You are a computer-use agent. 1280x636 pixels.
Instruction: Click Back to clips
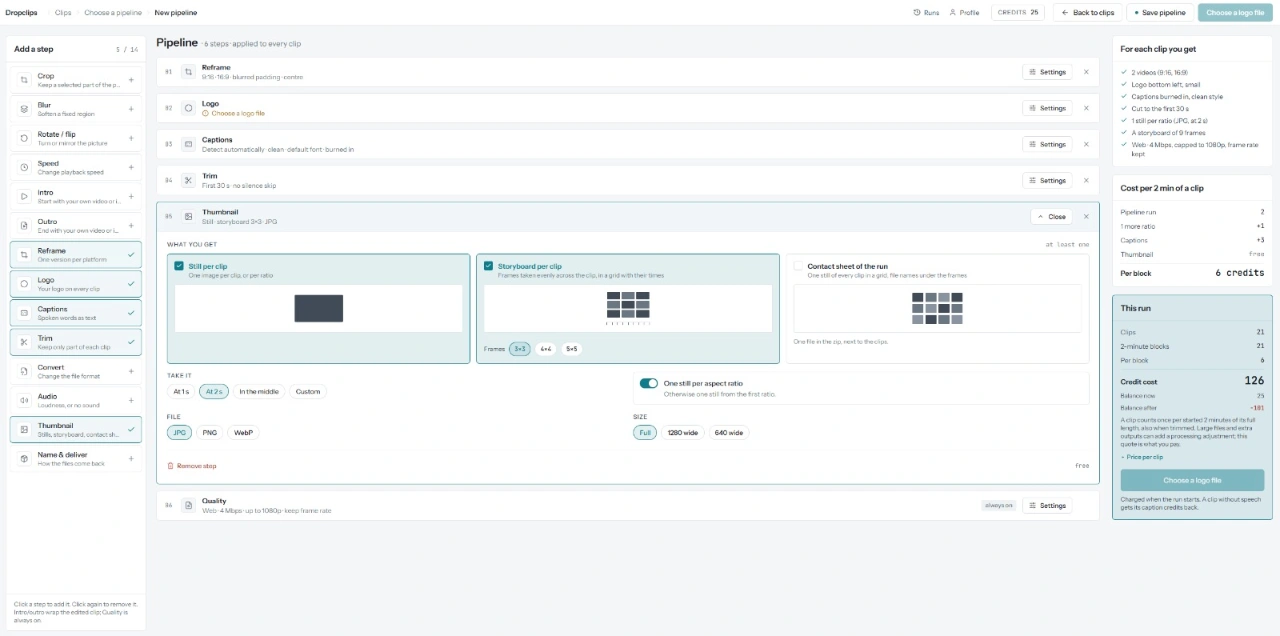click(1088, 13)
